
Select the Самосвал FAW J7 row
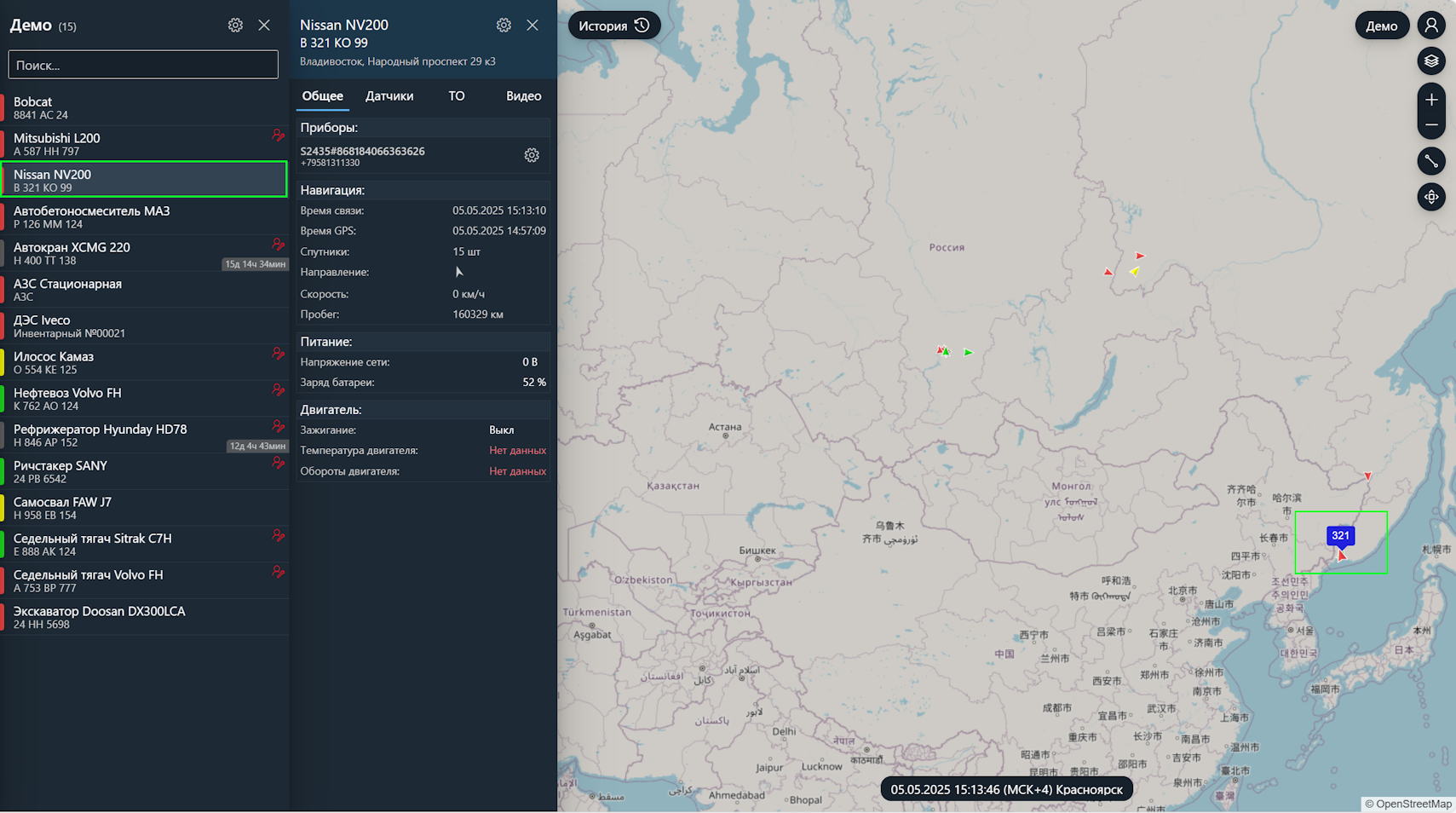click(144, 508)
